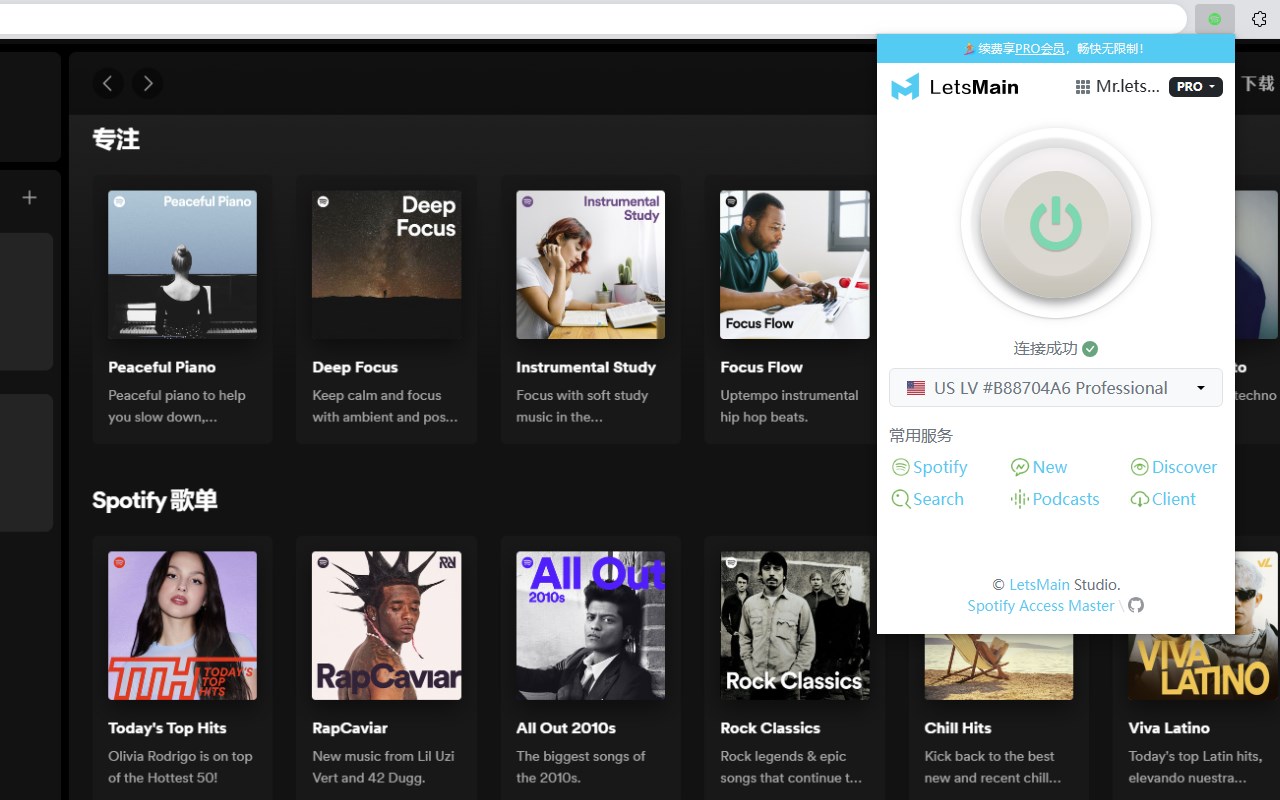This screenshot has width=1280, height=800.
Task: Open the Today's Top Hits cover
Action: tap(182, 626)
